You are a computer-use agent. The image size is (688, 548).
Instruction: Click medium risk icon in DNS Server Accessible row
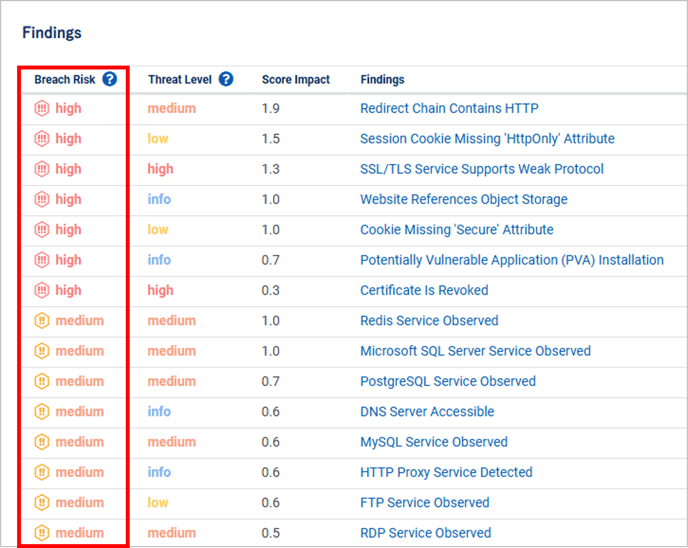tap(42, 411)
